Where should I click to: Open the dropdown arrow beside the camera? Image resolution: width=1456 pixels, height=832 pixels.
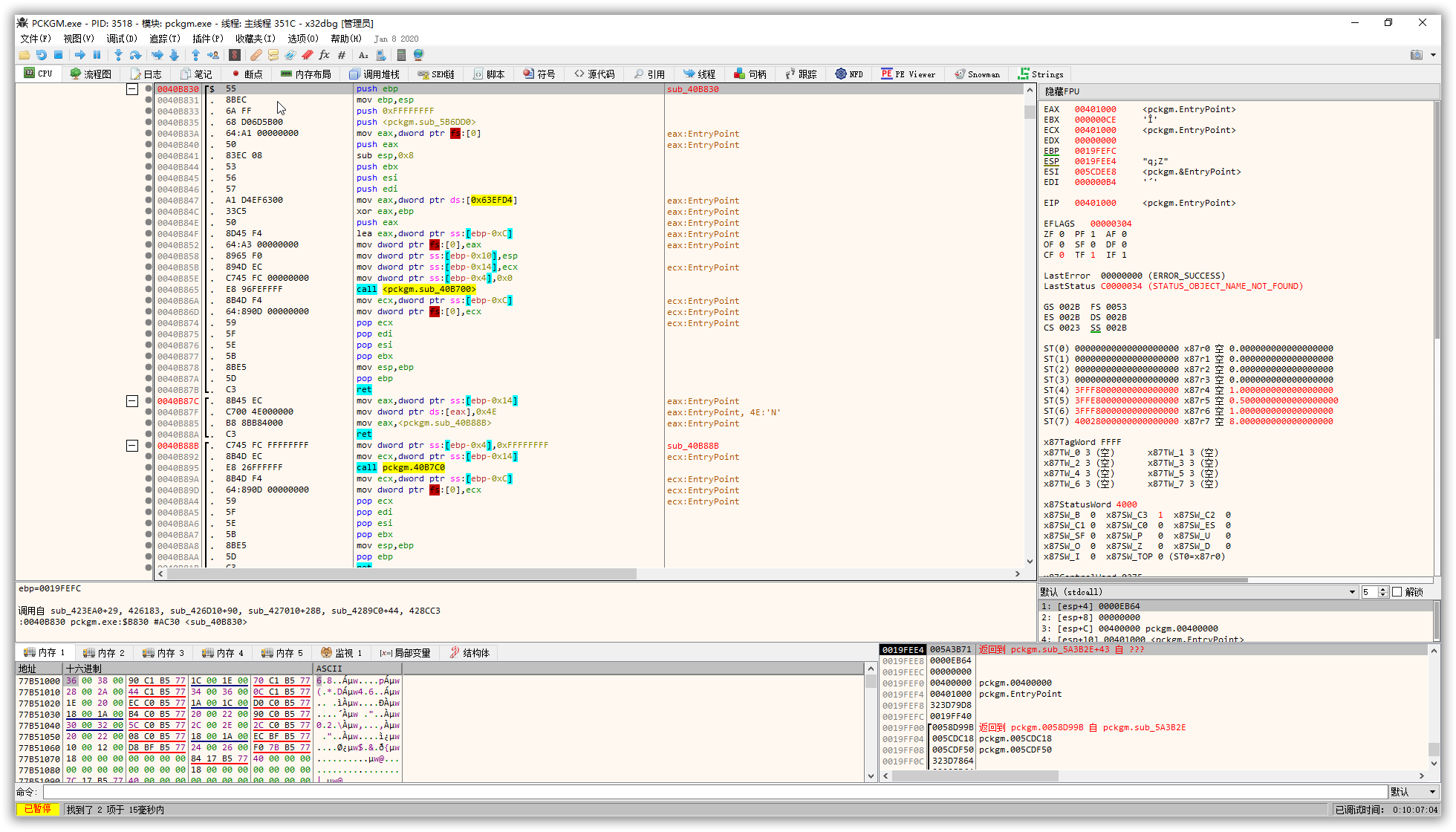(1433, 55)
